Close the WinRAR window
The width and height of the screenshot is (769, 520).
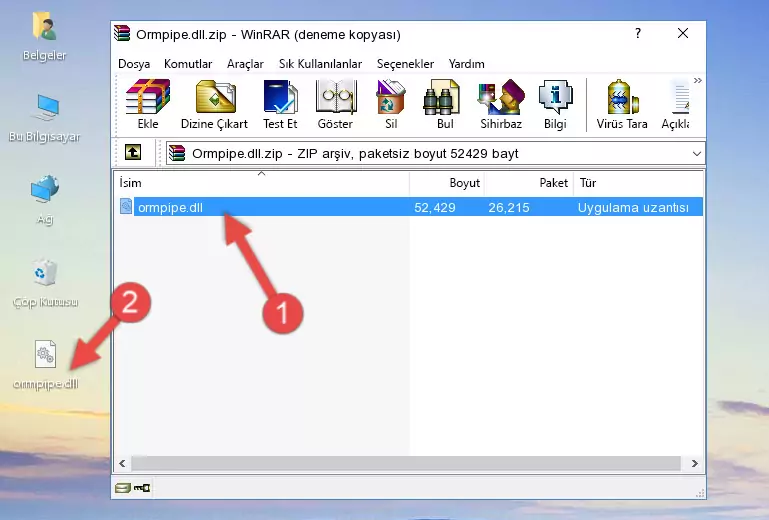(683, 33)
